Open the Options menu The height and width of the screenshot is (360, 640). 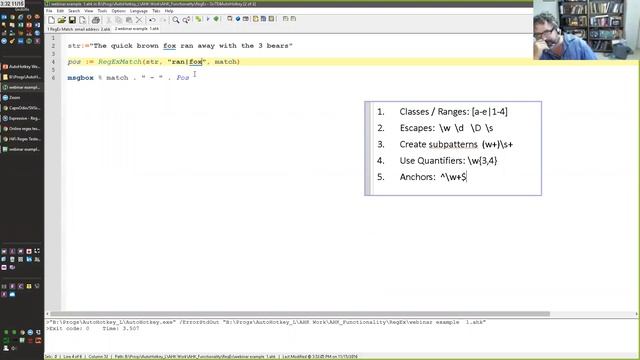coord(118,11)
